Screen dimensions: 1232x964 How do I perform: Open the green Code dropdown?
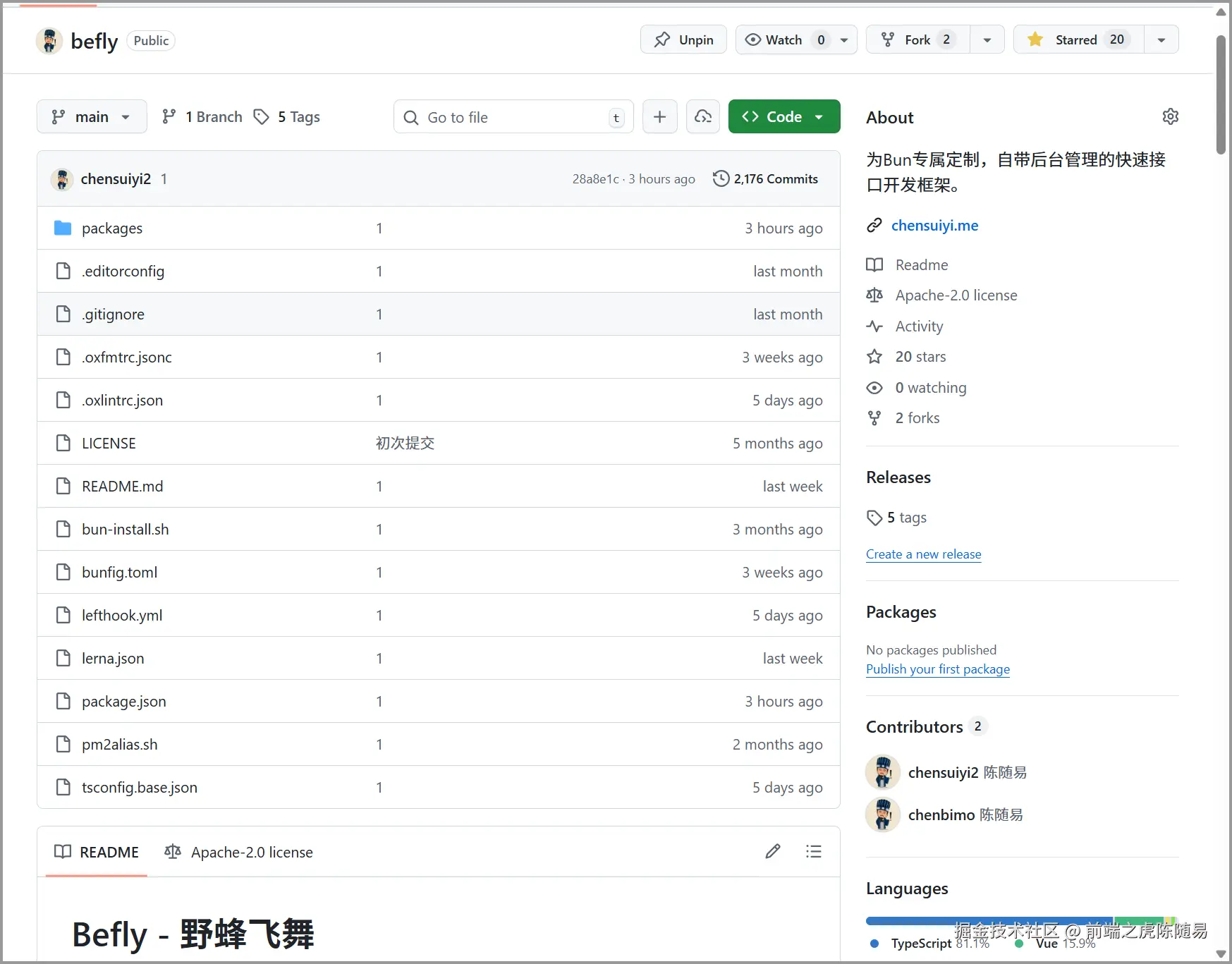click(784, 117)
